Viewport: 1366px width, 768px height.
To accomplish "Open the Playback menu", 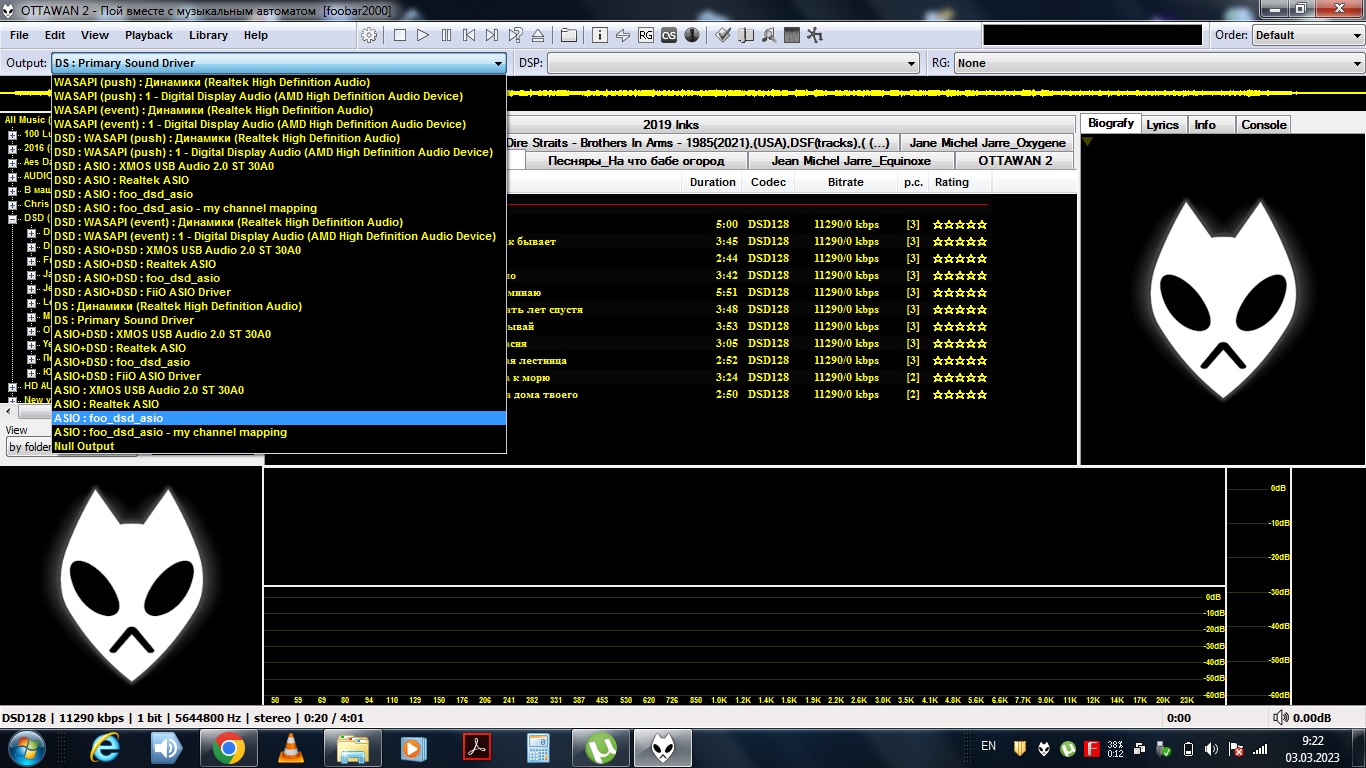I will click(149, 35).
